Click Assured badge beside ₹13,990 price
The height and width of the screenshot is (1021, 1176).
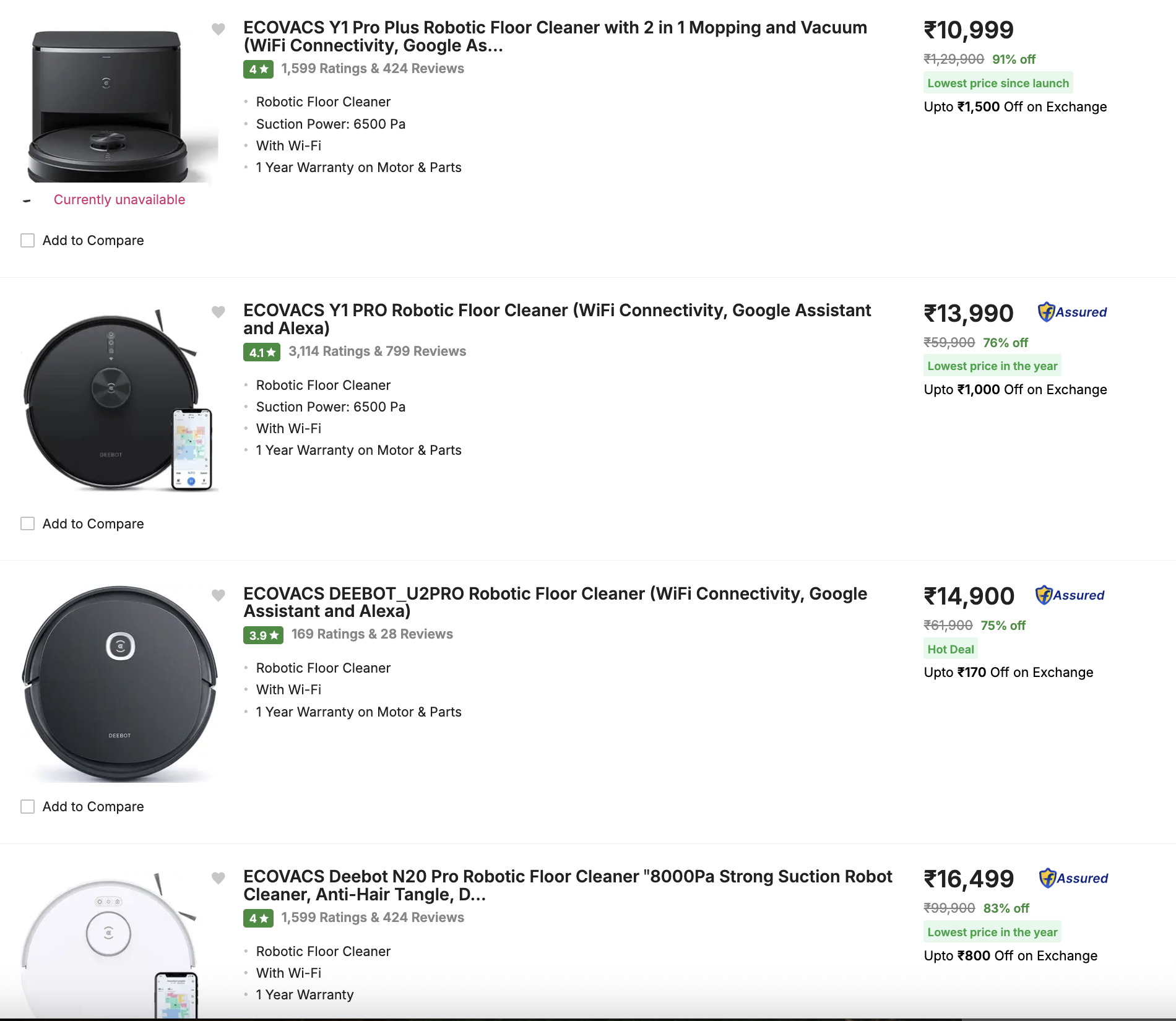1073,312
